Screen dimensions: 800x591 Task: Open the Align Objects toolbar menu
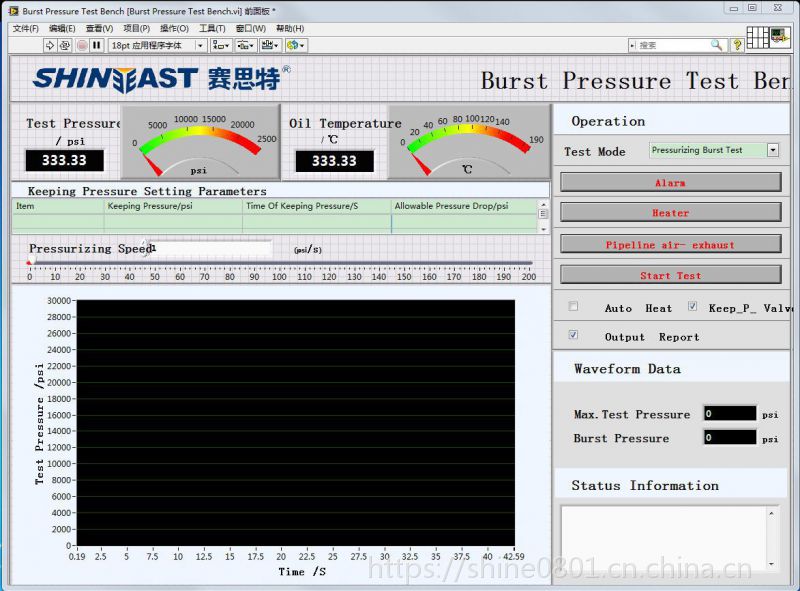(x=220, y=45)
